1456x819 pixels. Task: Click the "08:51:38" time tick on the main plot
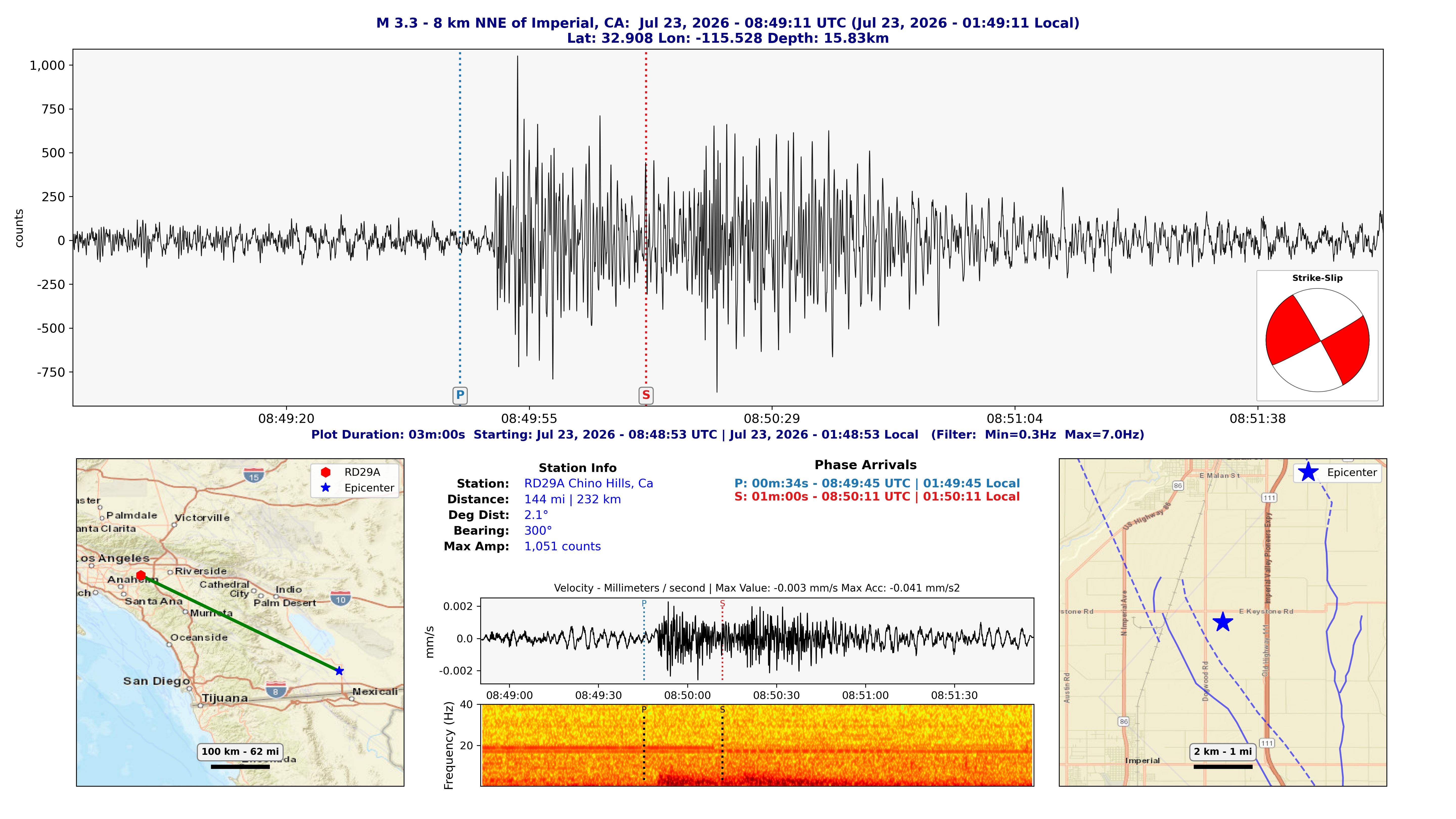(x=1258, y=419)
